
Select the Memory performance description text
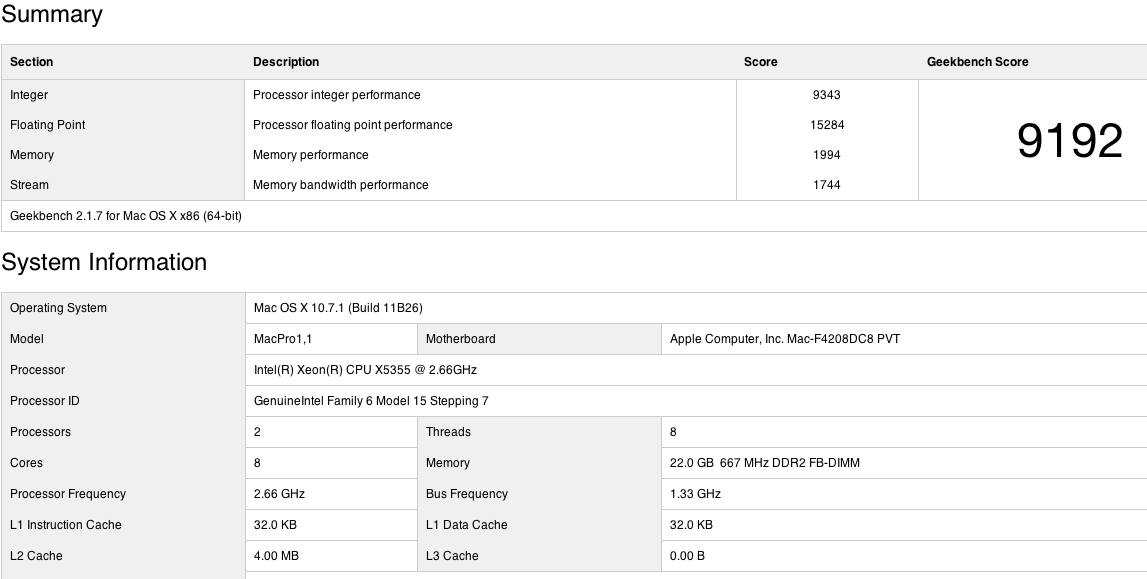[x=311, y=155]
